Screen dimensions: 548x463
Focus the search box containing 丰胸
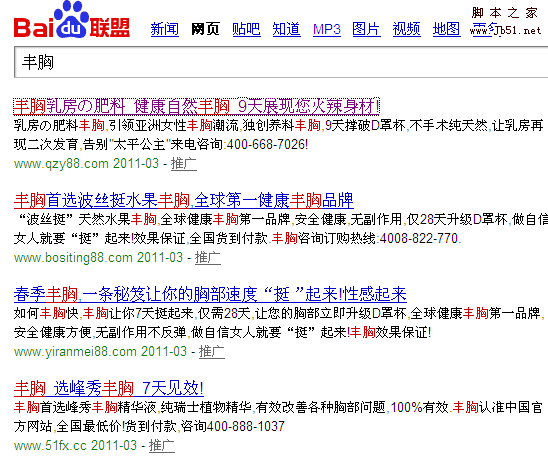point(281,62)
